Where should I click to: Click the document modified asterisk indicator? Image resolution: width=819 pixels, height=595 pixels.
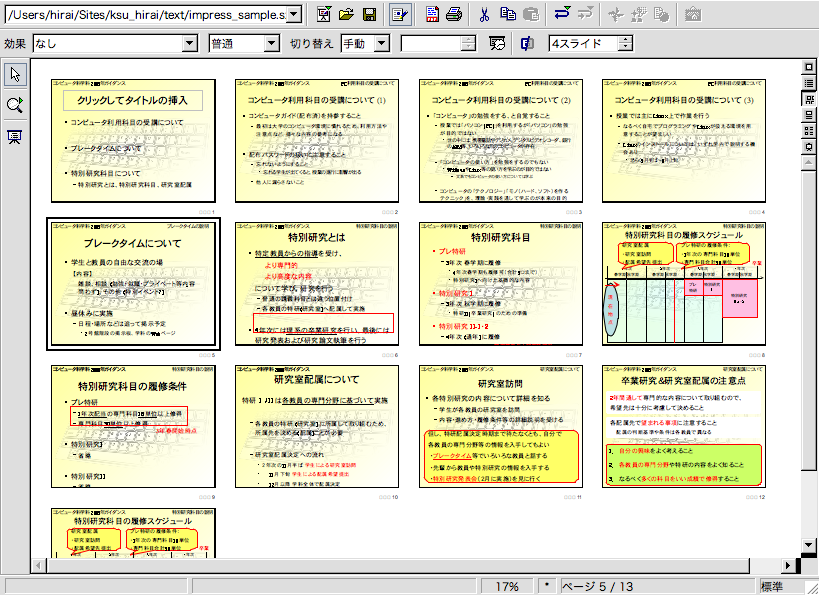tap(547, 587)
